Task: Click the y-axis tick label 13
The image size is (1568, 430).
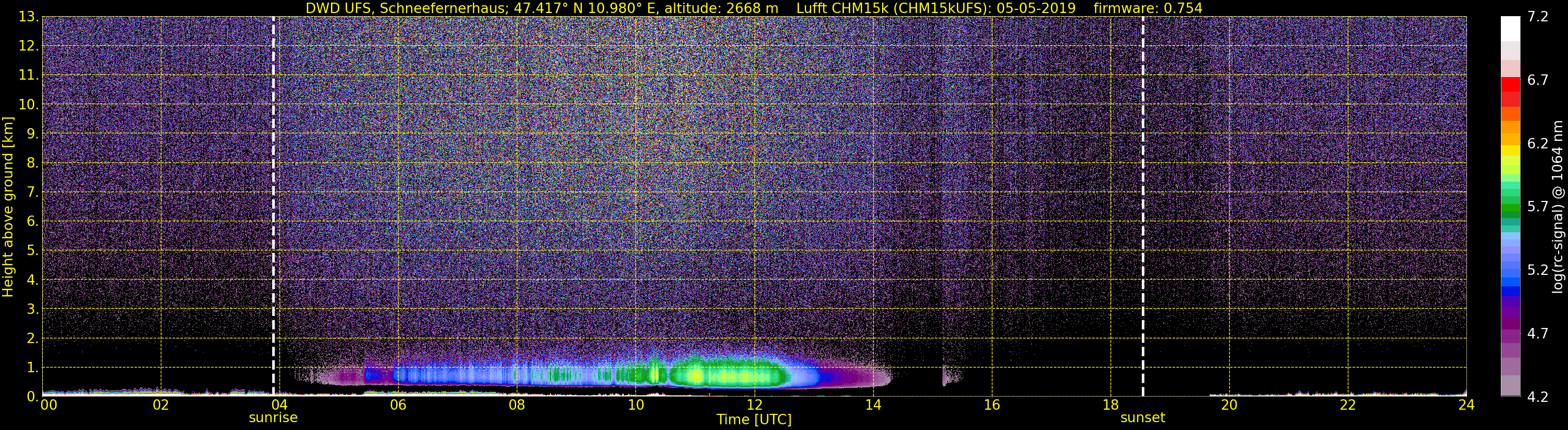Action: [x=28, y=17]
